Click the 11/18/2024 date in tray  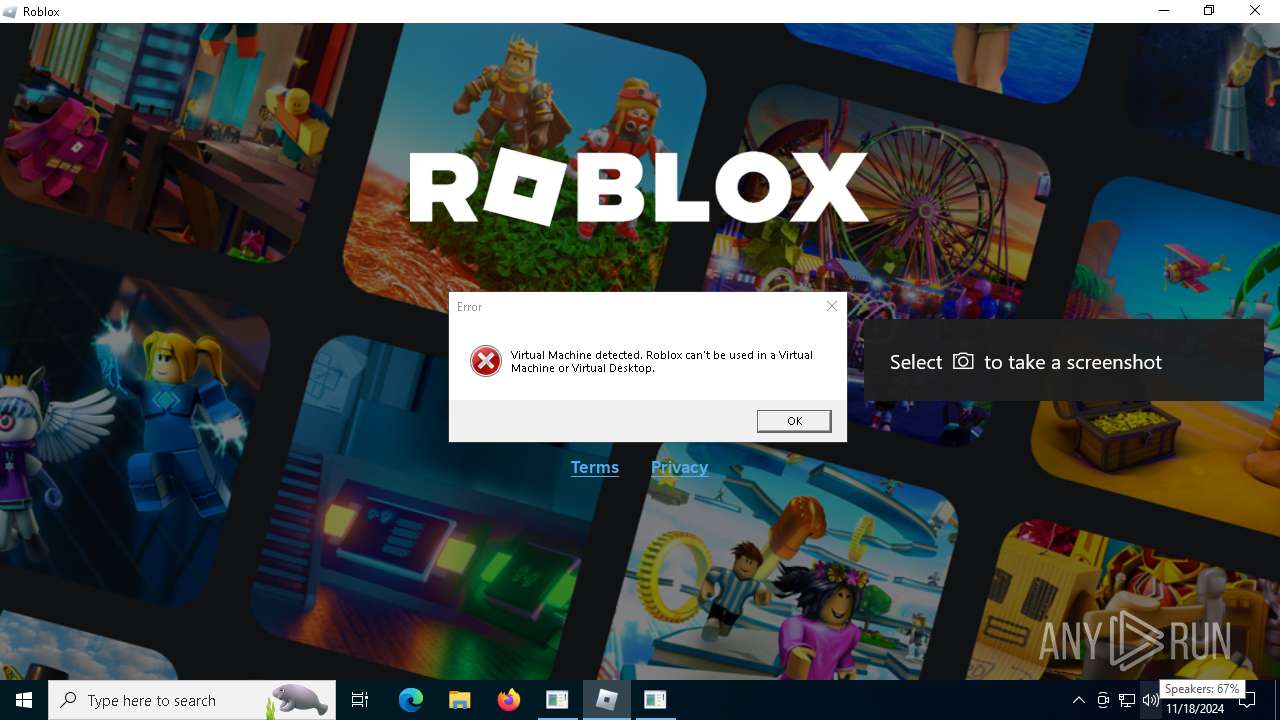(x=1194, y=709)
